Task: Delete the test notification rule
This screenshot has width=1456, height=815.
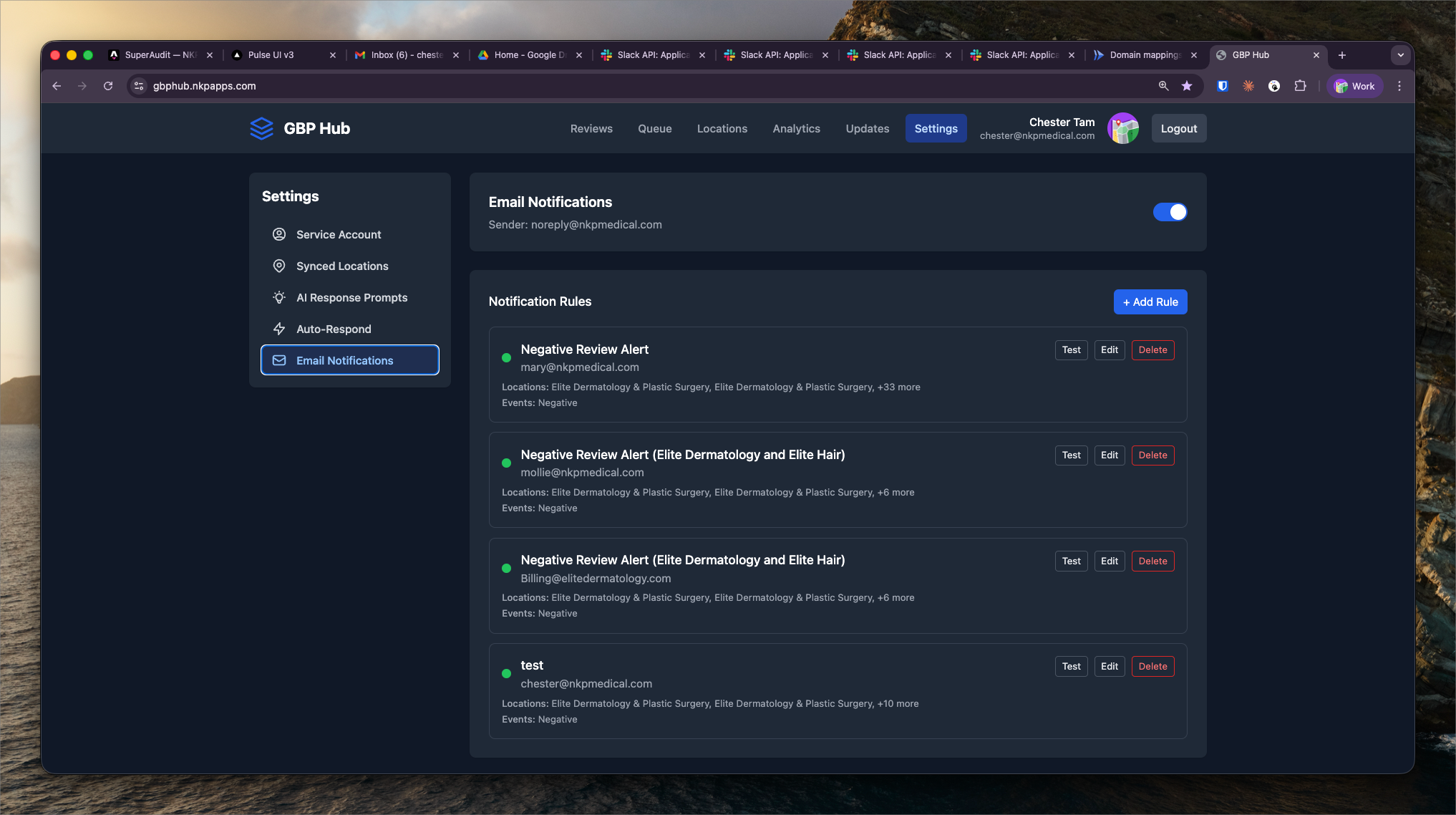Action: (1152, 667)
